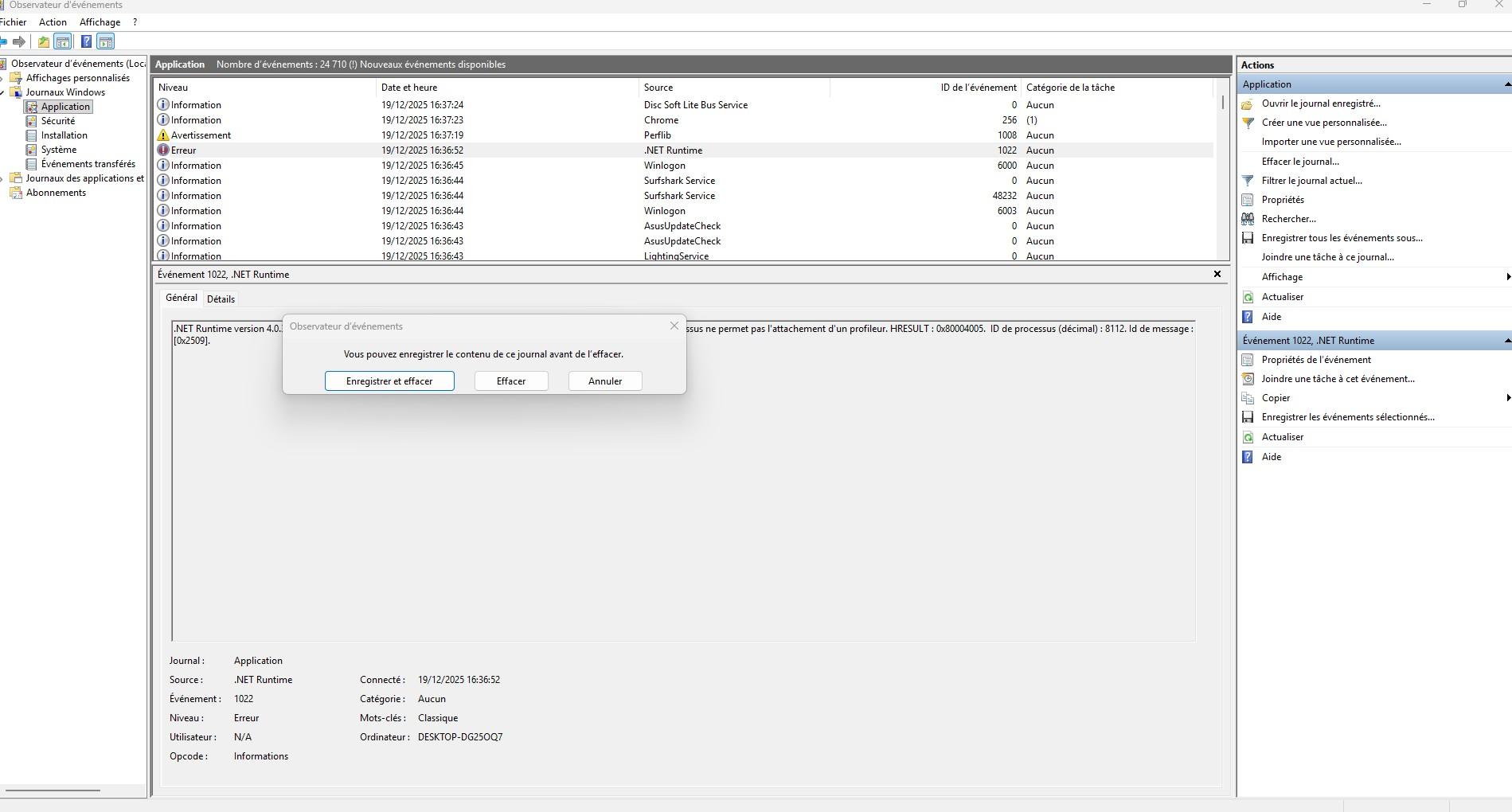The width and height of the screenshot is (1512, 812).
Task: Click the Système log icon in the tree
Action: coord(32,150)
